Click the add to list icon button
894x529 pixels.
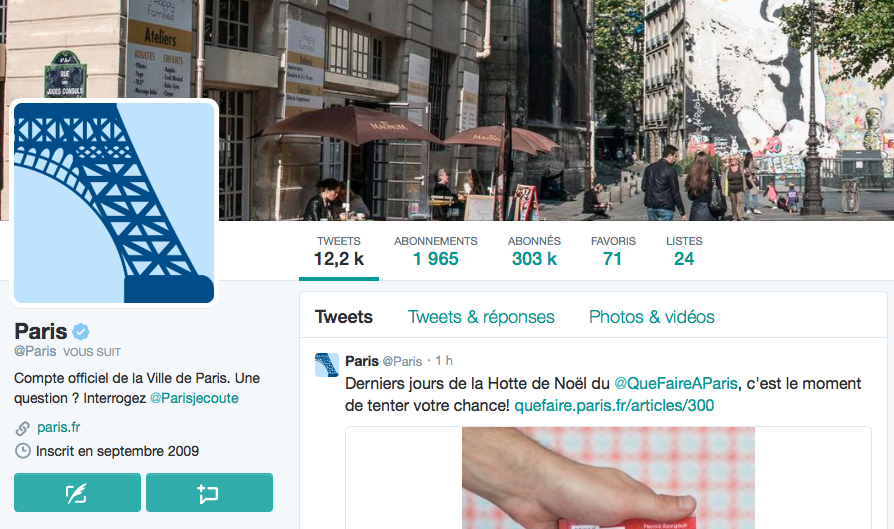pos(209,493)
